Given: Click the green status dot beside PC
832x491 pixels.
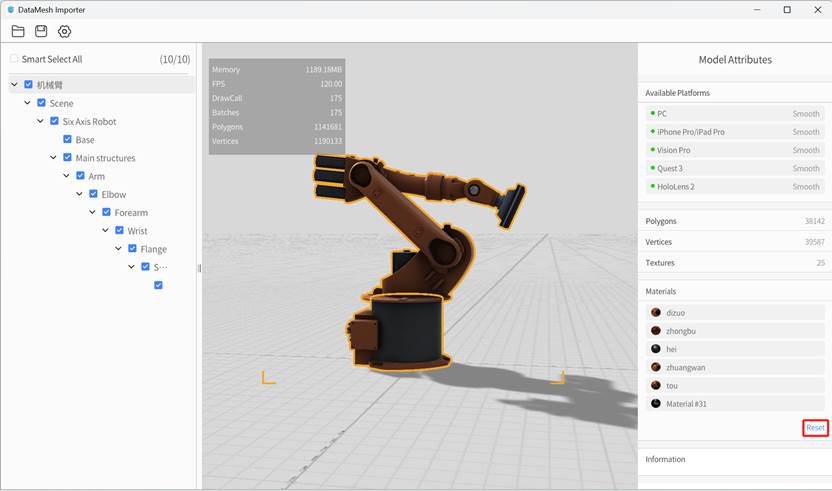Looking at the screenshot, I should point(652,113).
